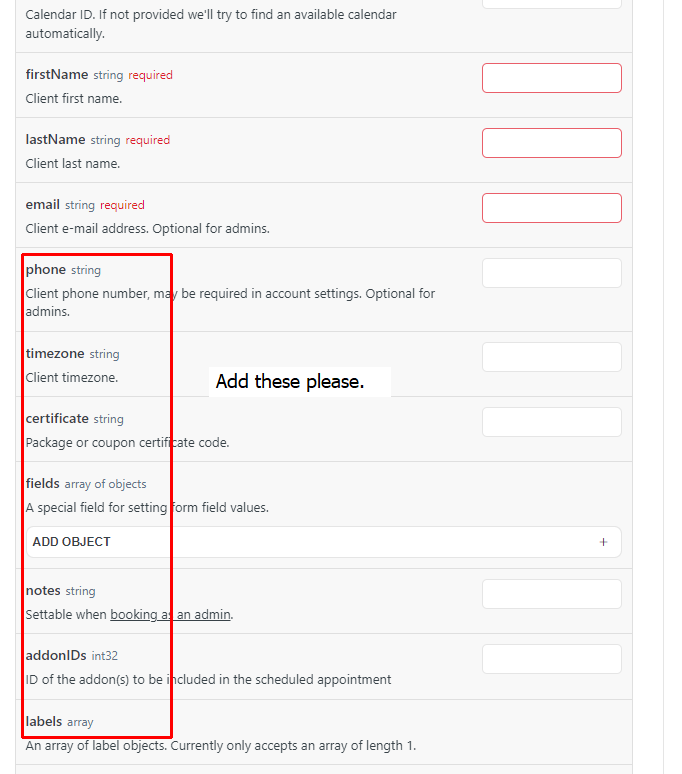Focus the lastName input field
This screenshot has height=774, width=682.
552,143
